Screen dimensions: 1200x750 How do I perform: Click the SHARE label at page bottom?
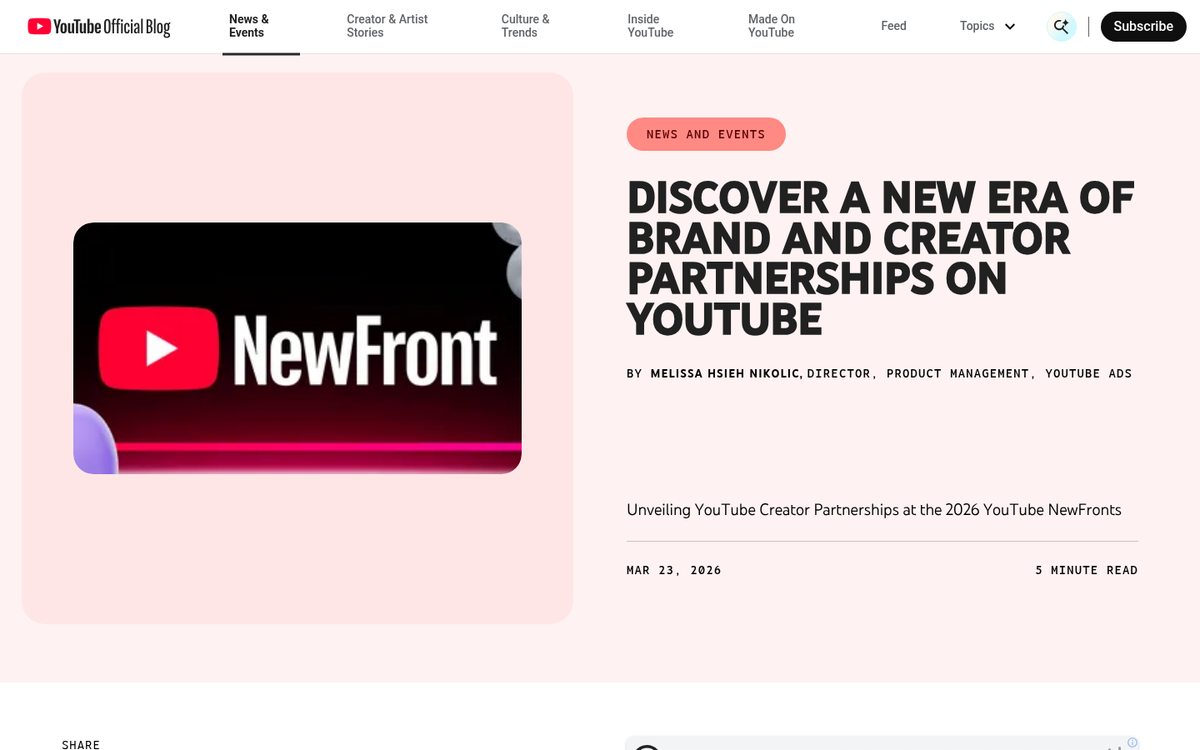click(x=81, y=744)
